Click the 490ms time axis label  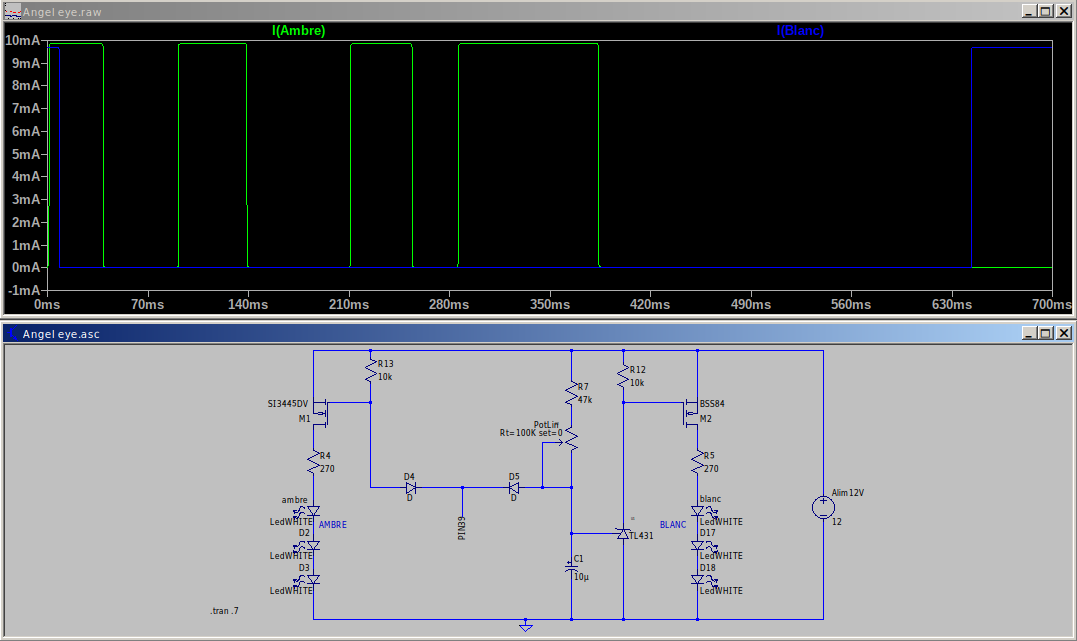point(750,304)
